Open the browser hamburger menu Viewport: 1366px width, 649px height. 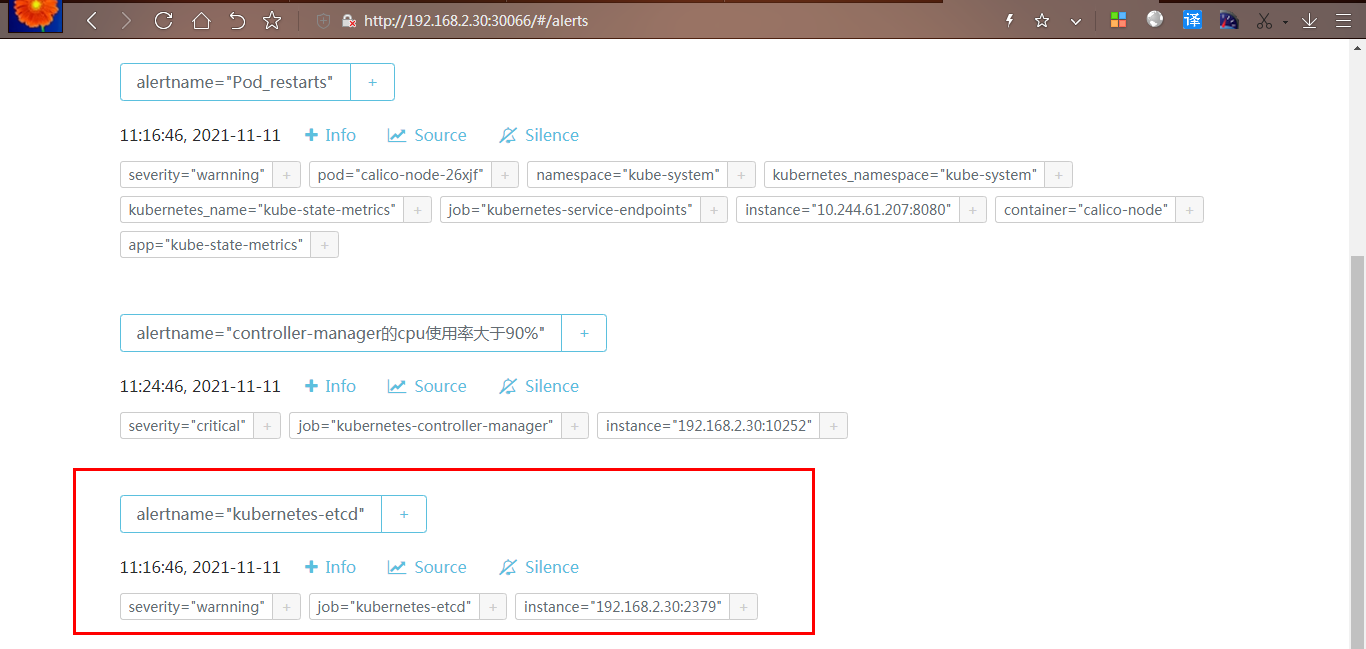pos(1342,20)
